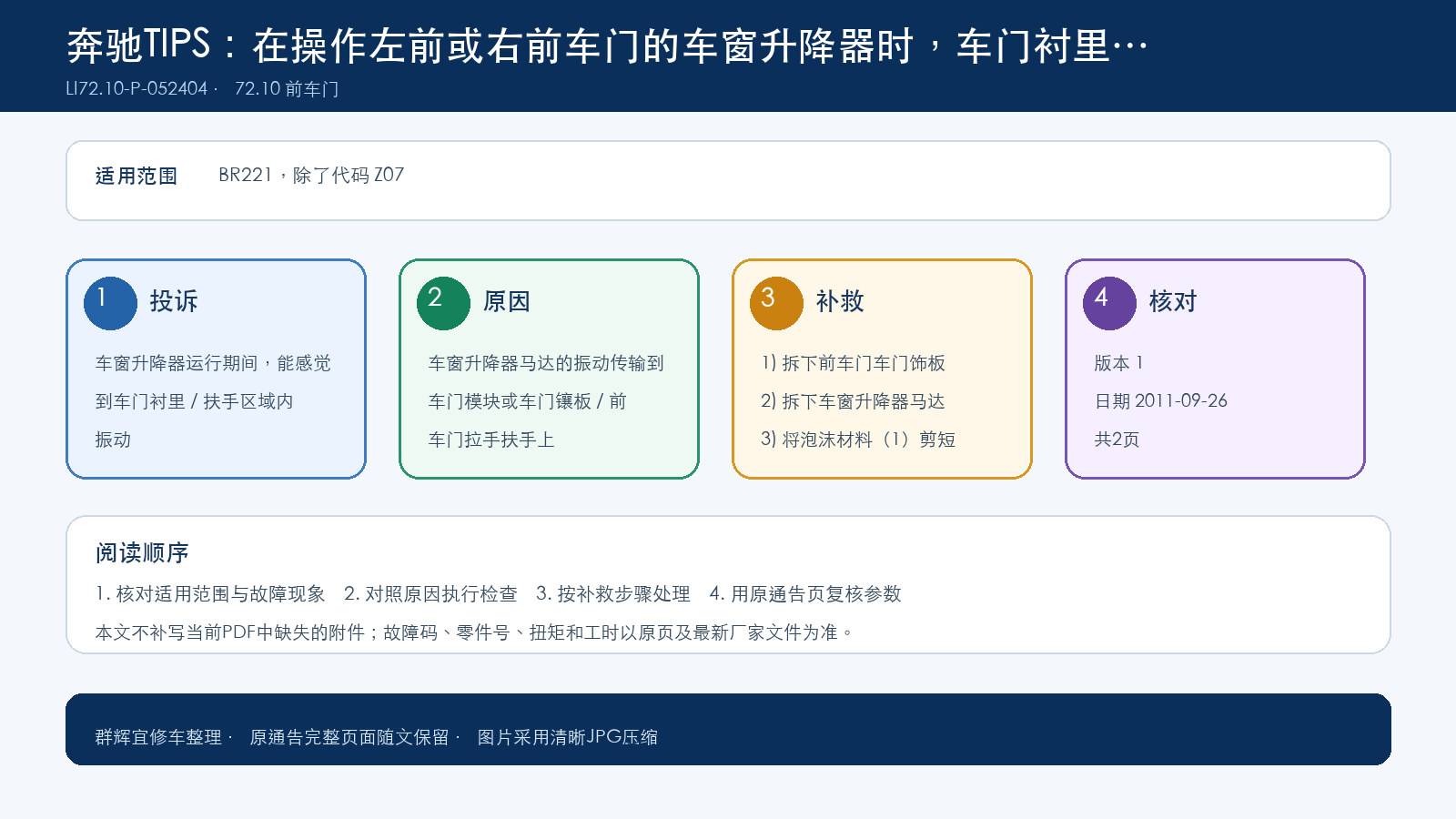
Task: Click the blue number 1 circle badge
Action: pos(110,303)
